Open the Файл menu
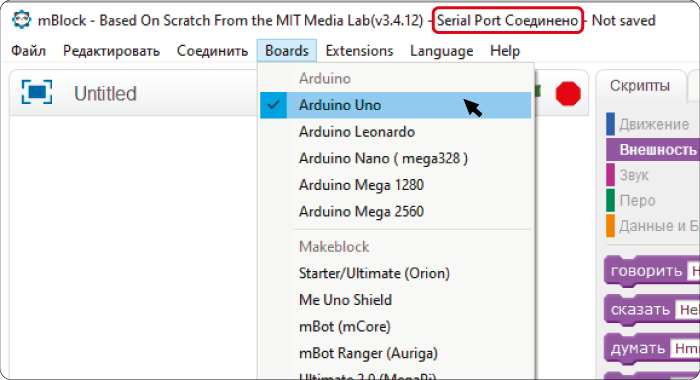700x380 pixels. click(28, 51)
